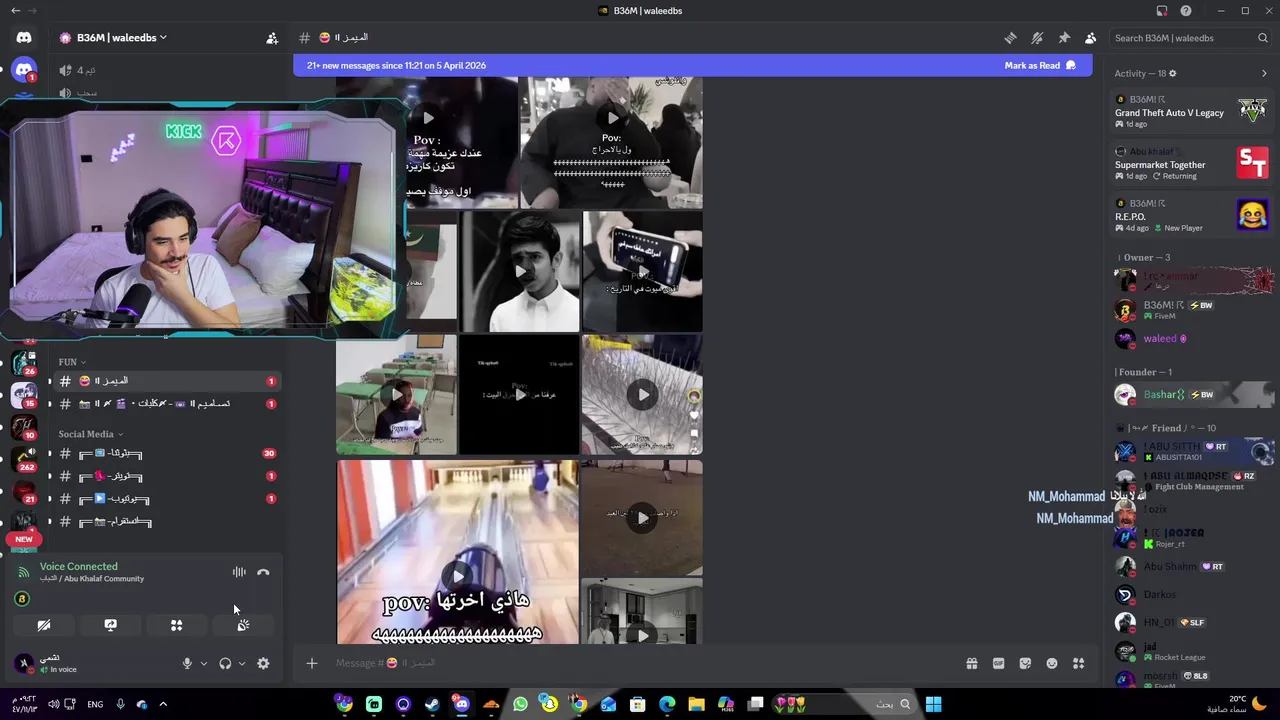Focus the Message channel input field
The width and height of the screenshot is (1280, 720).
tap(640, 663)
